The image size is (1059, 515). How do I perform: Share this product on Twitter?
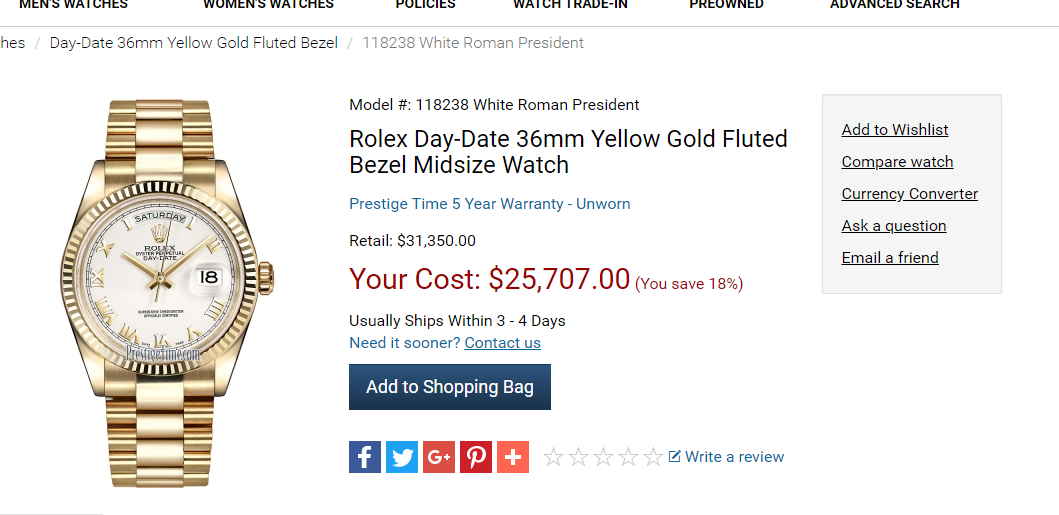pyautogui.click(x=402, y=457)
